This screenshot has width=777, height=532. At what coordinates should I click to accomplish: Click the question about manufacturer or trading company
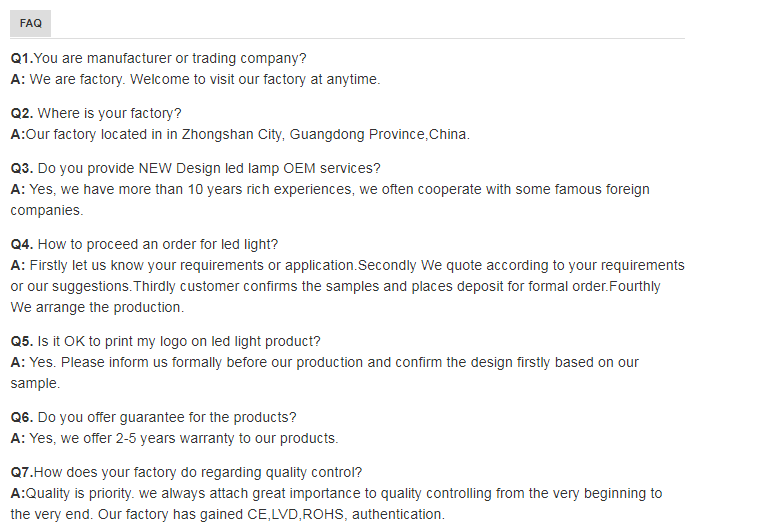coord(170,59)
